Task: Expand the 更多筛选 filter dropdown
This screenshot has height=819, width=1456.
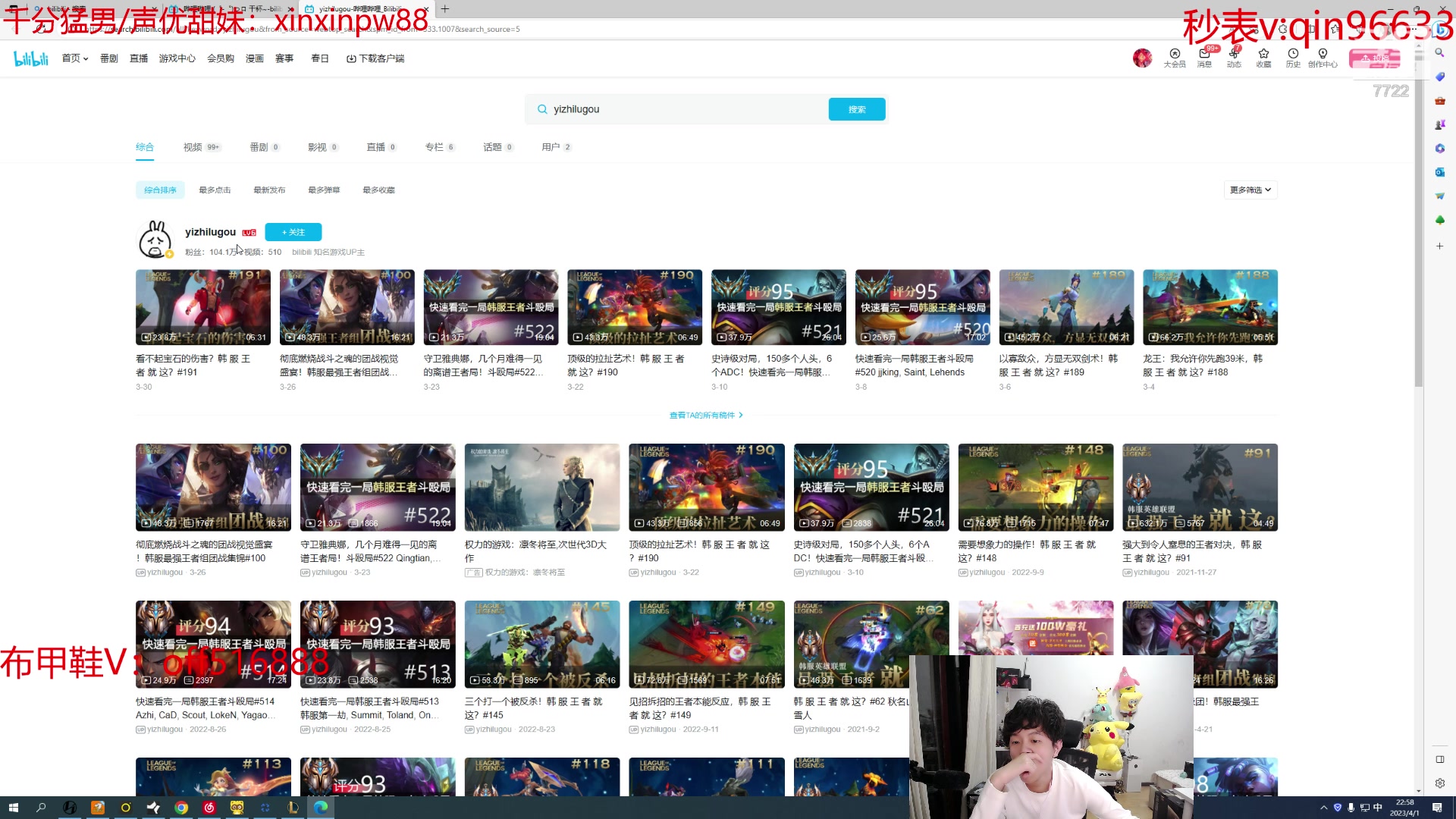Action: pos(1250,190)
